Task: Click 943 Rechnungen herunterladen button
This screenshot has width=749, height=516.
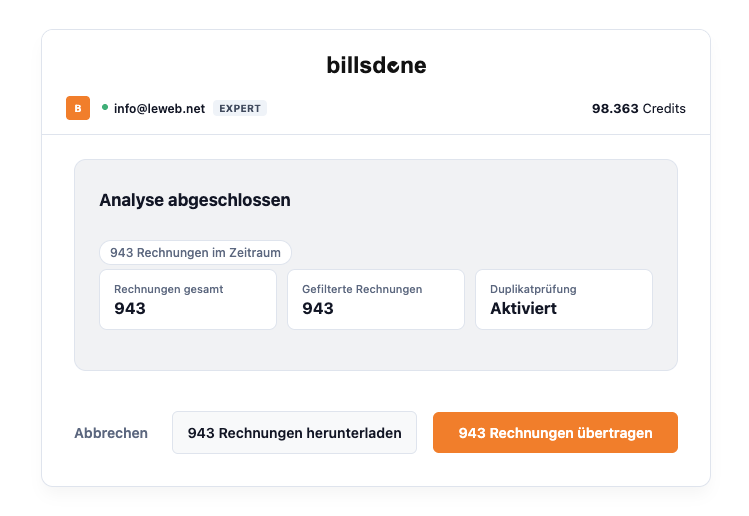Action: coord(294,433)
